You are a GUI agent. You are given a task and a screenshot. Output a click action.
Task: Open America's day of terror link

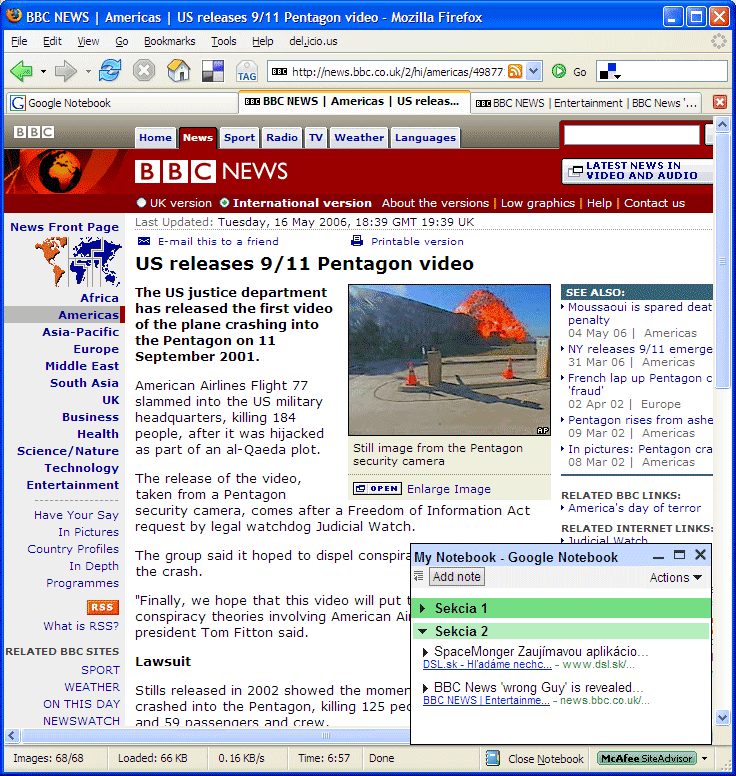click(x=635, y=508)
